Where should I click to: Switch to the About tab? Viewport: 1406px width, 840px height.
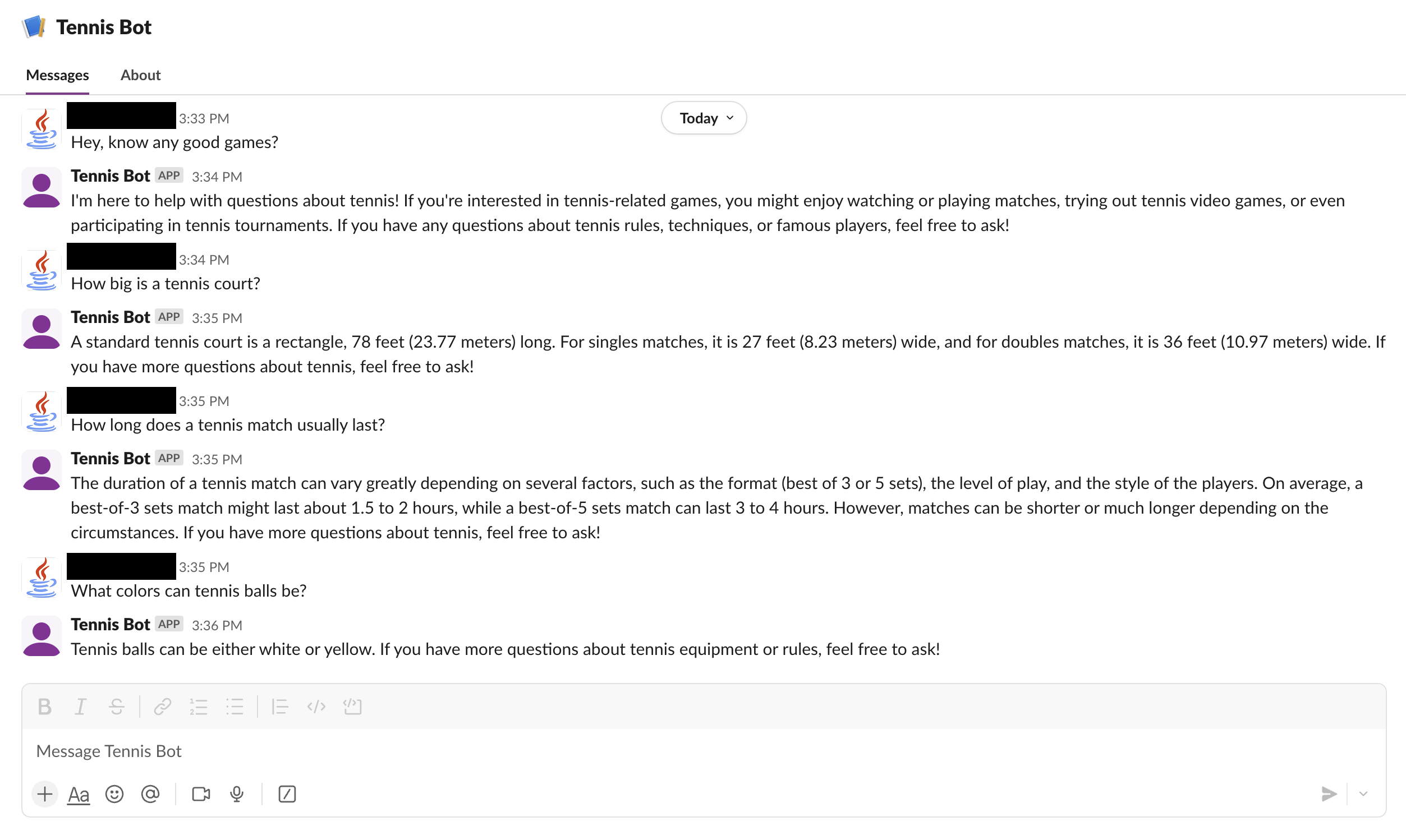tap(140, 75)
